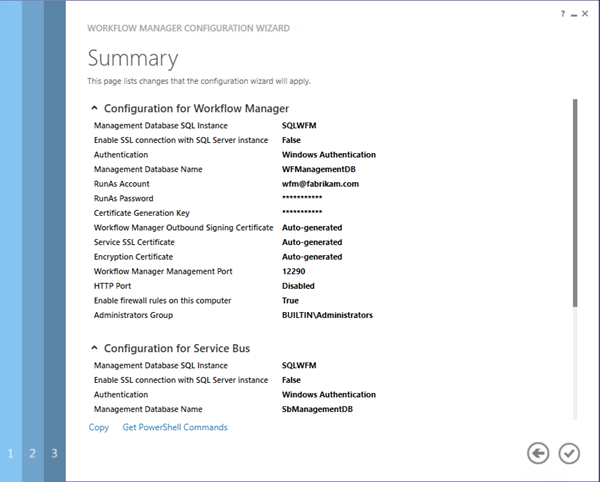The height and width of the screenshot is (482, 600).
Task: Click the HTTP Port Disabled value
Action: pos(299,286)
